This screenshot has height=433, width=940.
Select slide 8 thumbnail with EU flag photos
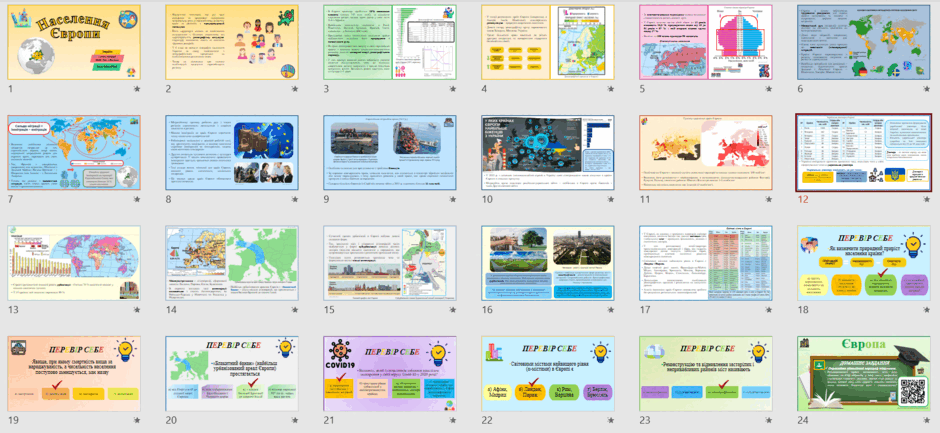232,153
